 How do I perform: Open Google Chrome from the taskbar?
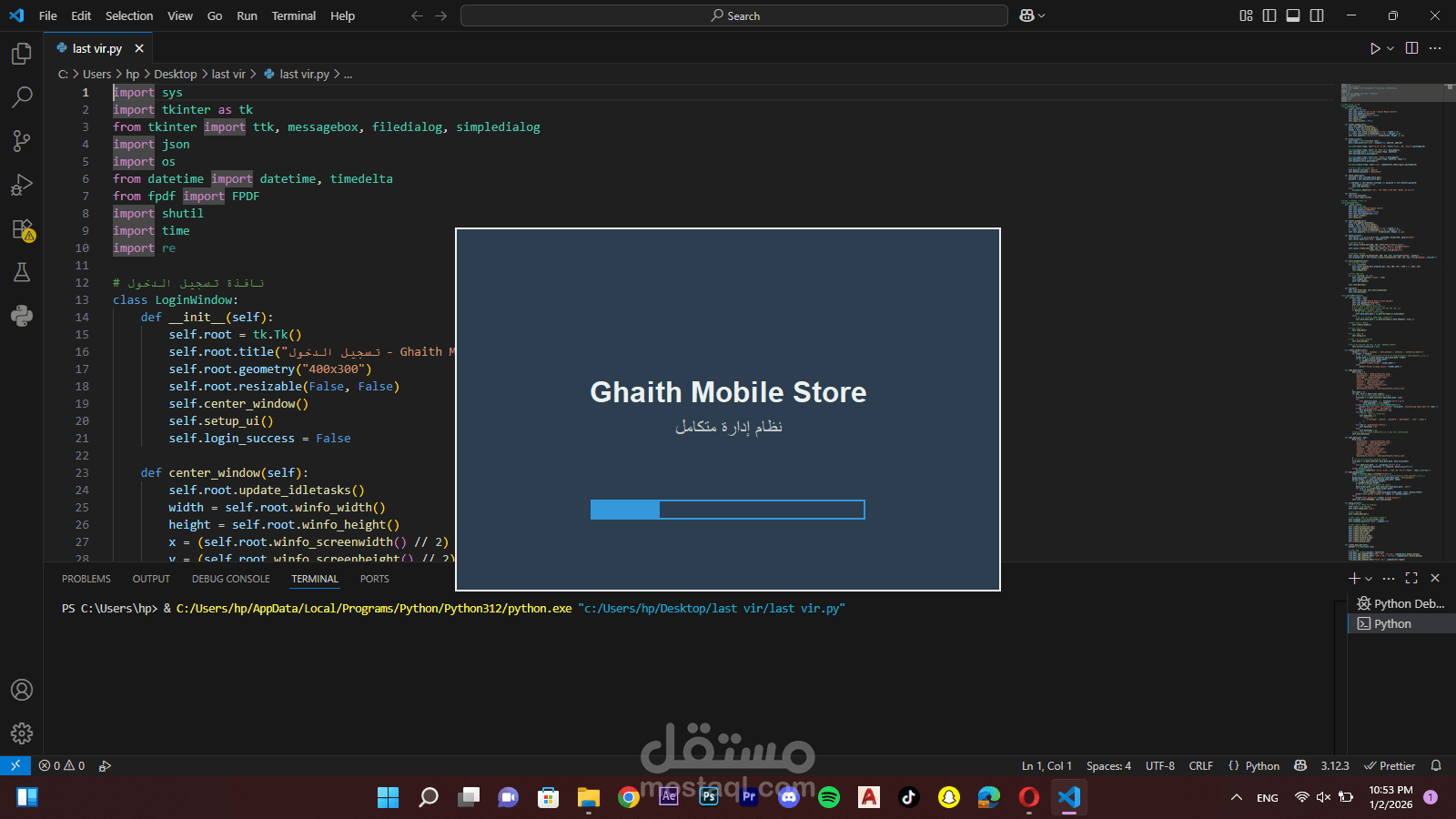point(629,797)
